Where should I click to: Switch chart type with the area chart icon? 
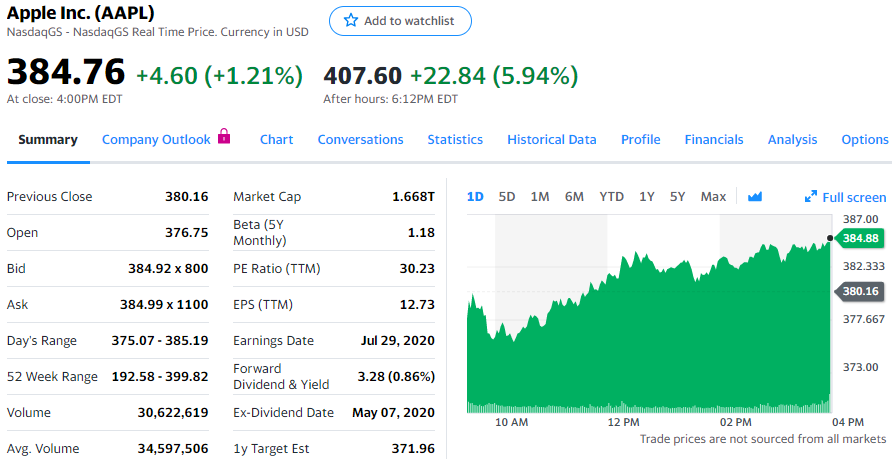tap(755, 197)
